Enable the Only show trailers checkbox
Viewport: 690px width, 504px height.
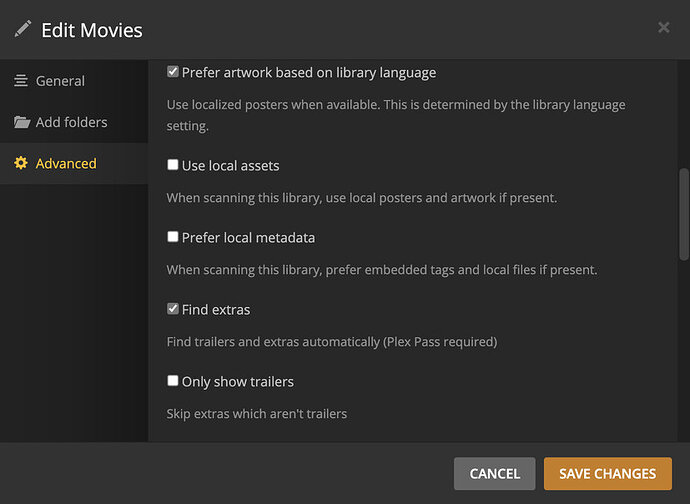[x=173, y=381]
